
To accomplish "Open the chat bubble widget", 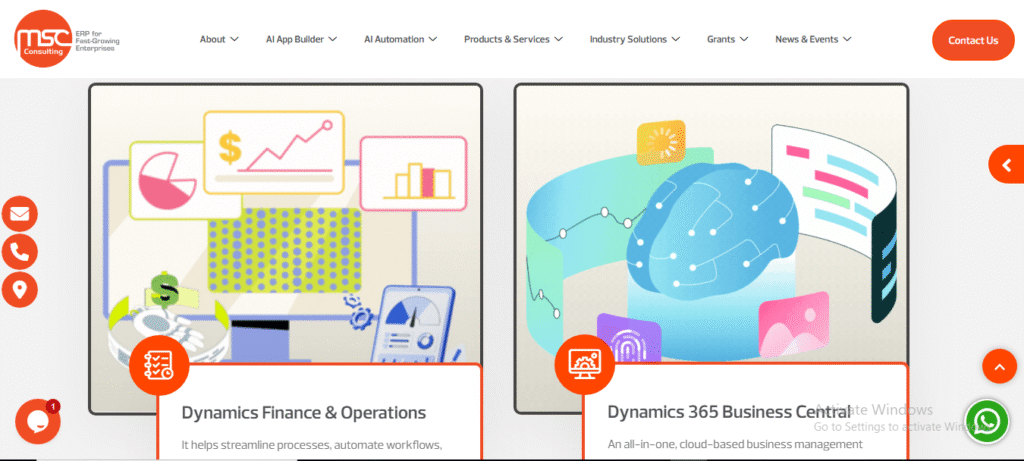I will [x=37, y=421].
